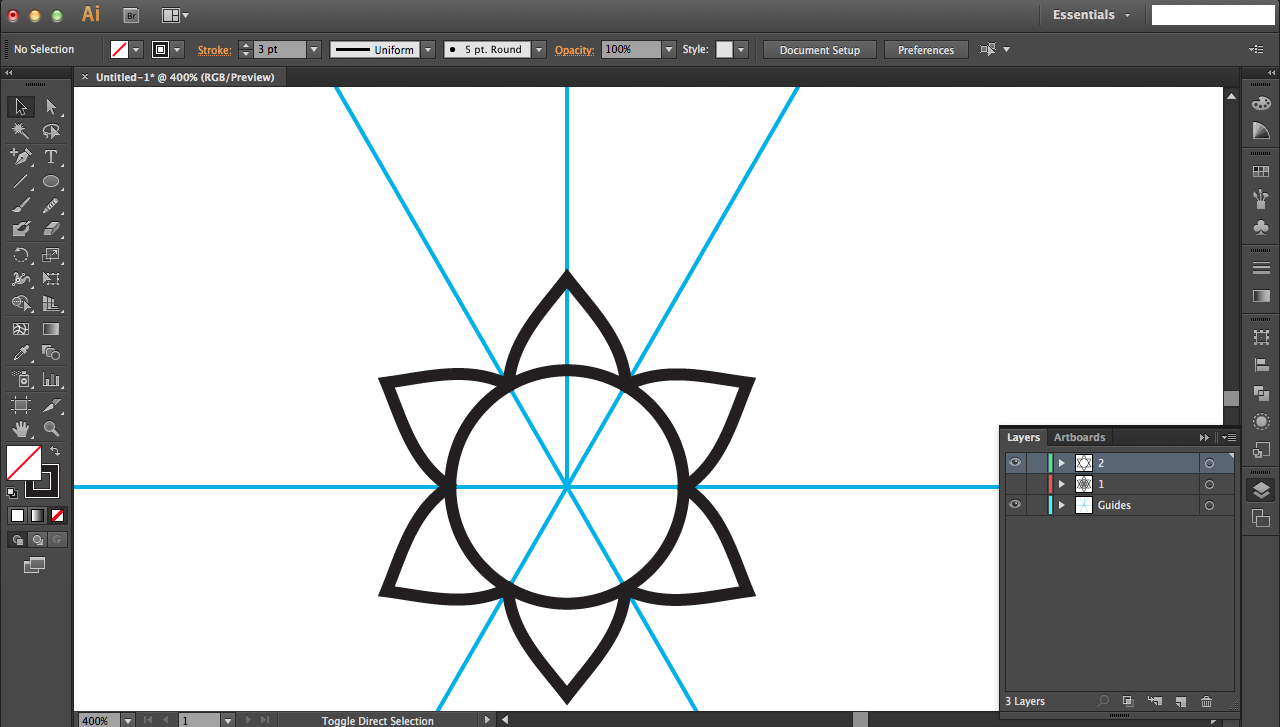Activate the Rotate tool
The image size is (1280, 727).
(21, 256)
